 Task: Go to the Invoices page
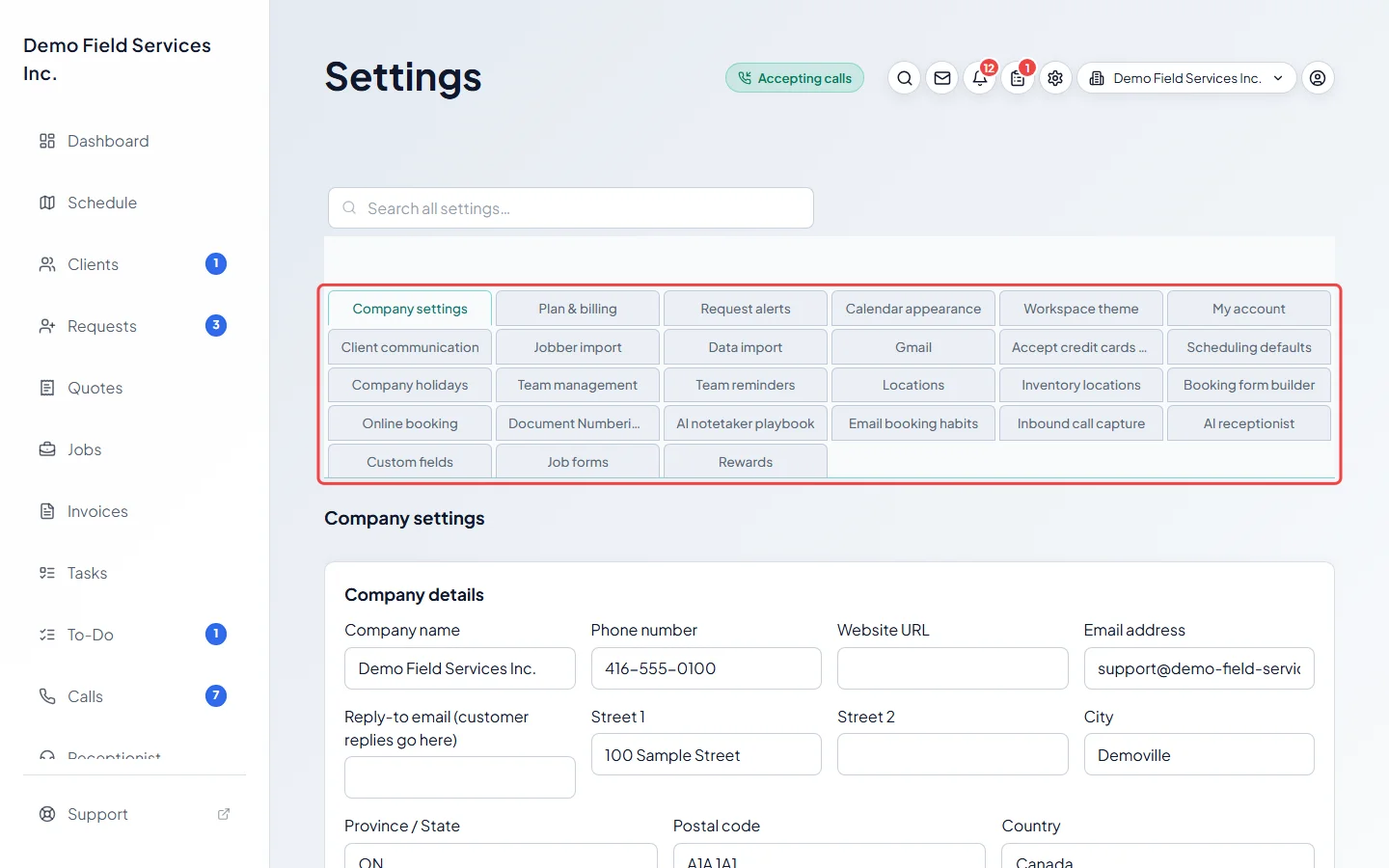tap(135, 511)
